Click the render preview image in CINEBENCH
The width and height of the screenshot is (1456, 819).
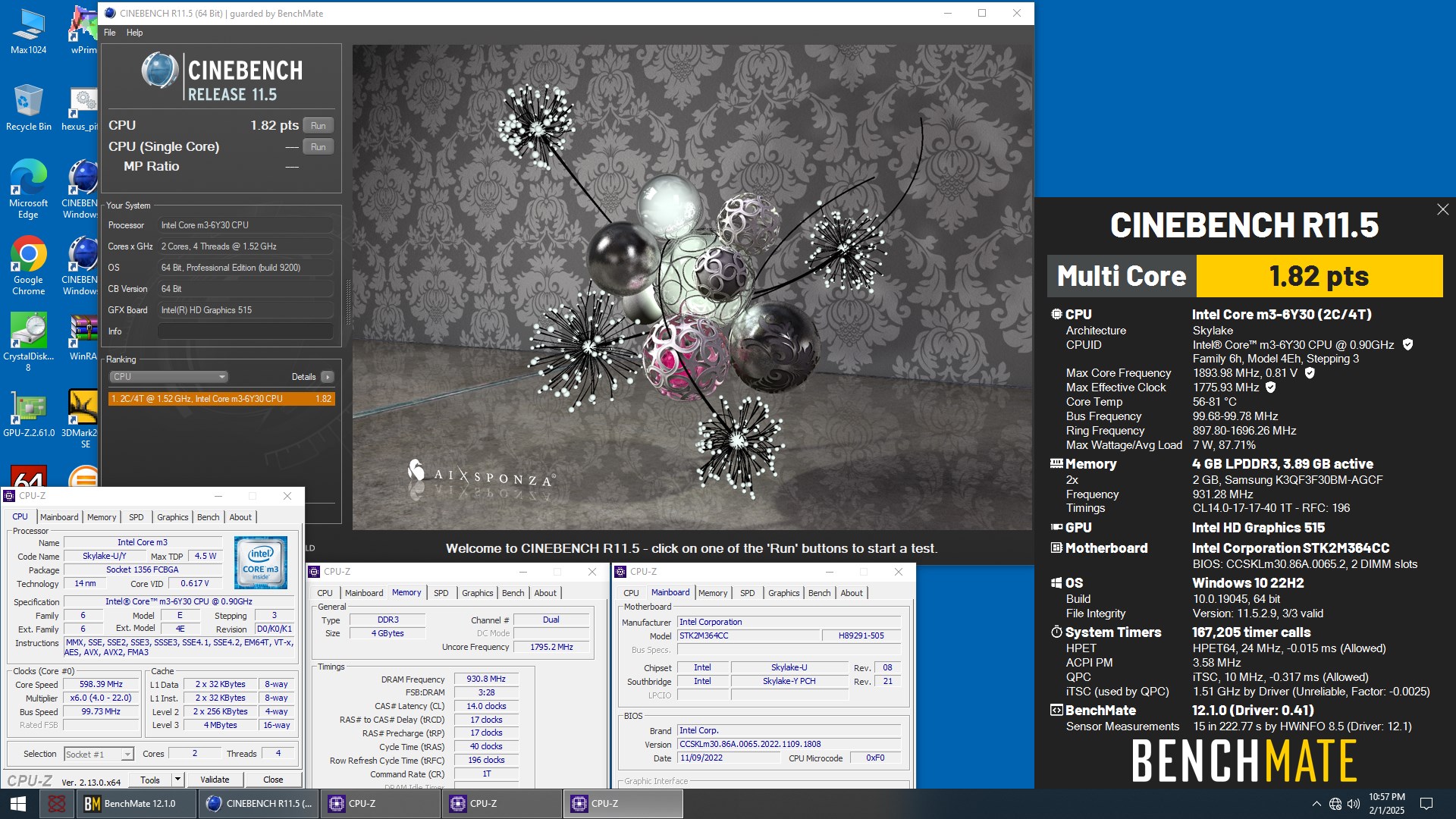[692, 287]
